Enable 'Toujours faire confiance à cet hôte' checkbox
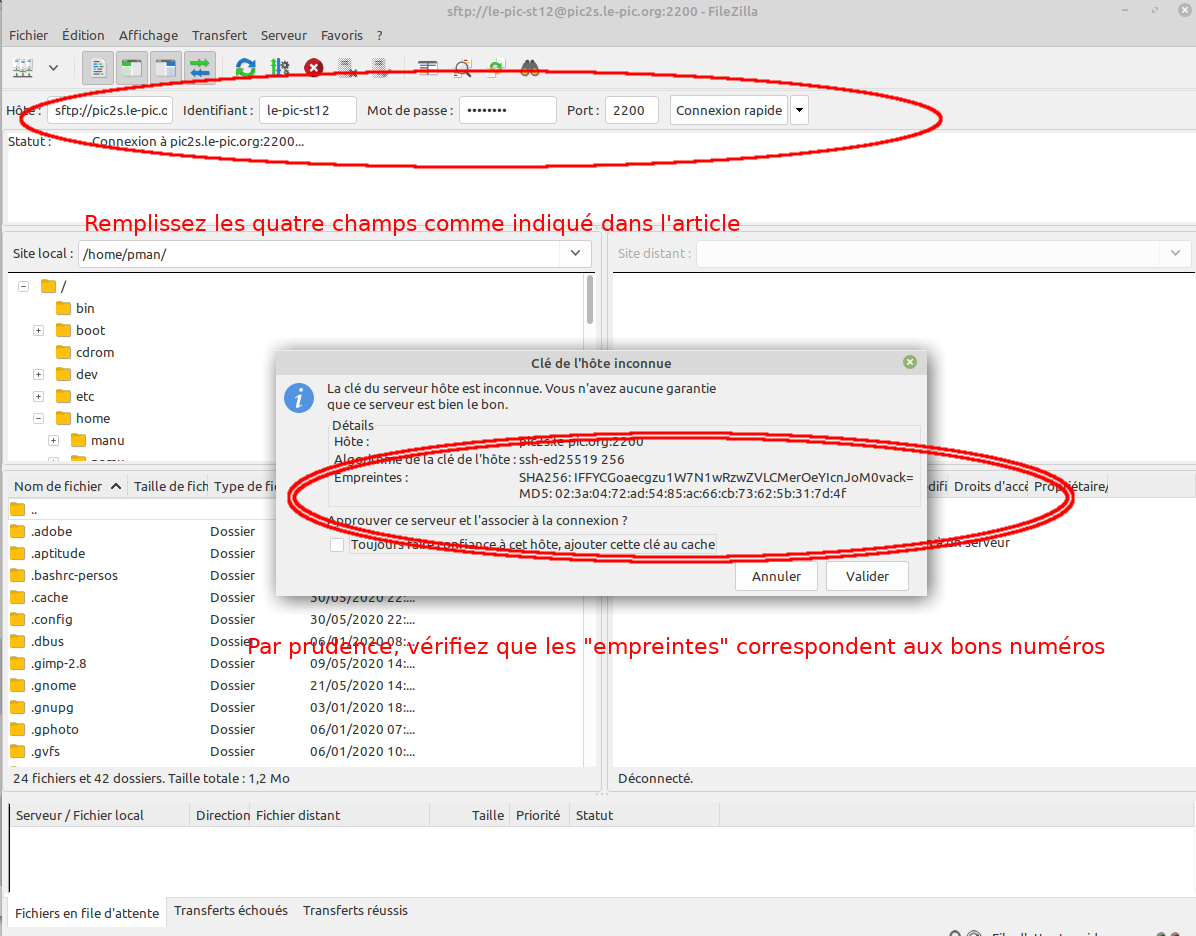Image resolution: width=1196 pixels, height=936 pixels. [337, 545]
